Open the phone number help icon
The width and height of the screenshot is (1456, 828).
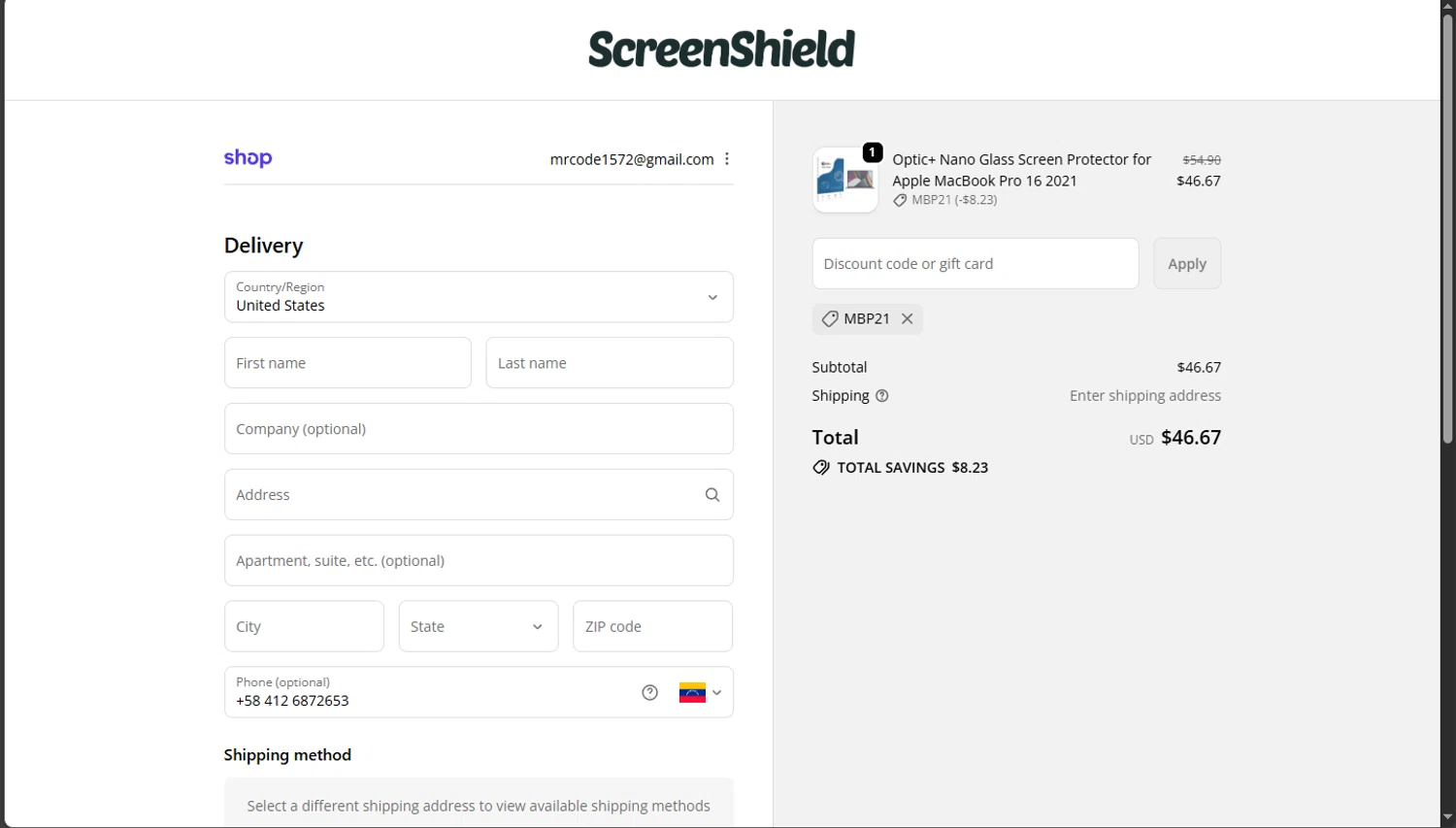click(650, 692)
